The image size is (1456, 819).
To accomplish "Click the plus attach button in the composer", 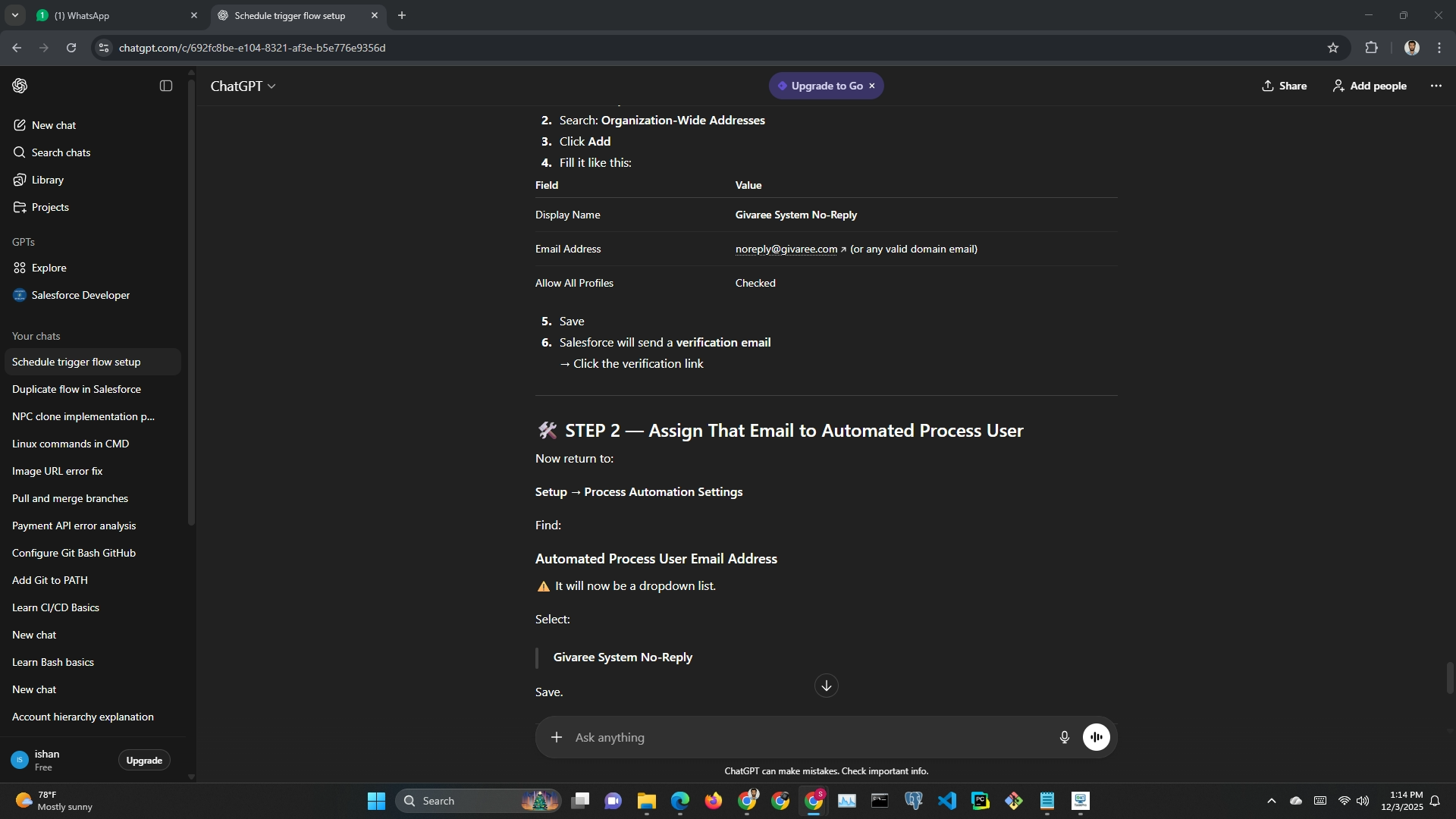I will click(557, 737).
